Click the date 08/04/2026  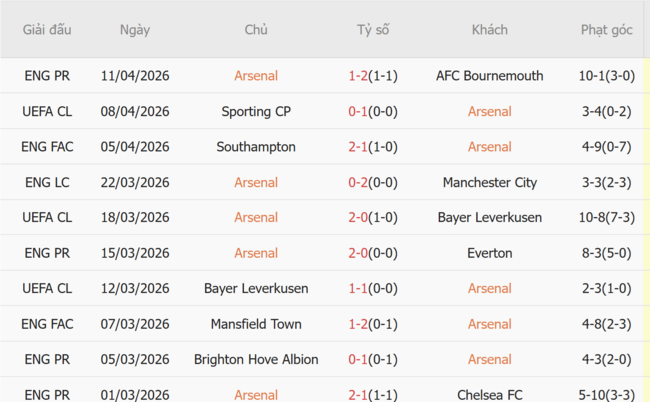tap(135, 112)
